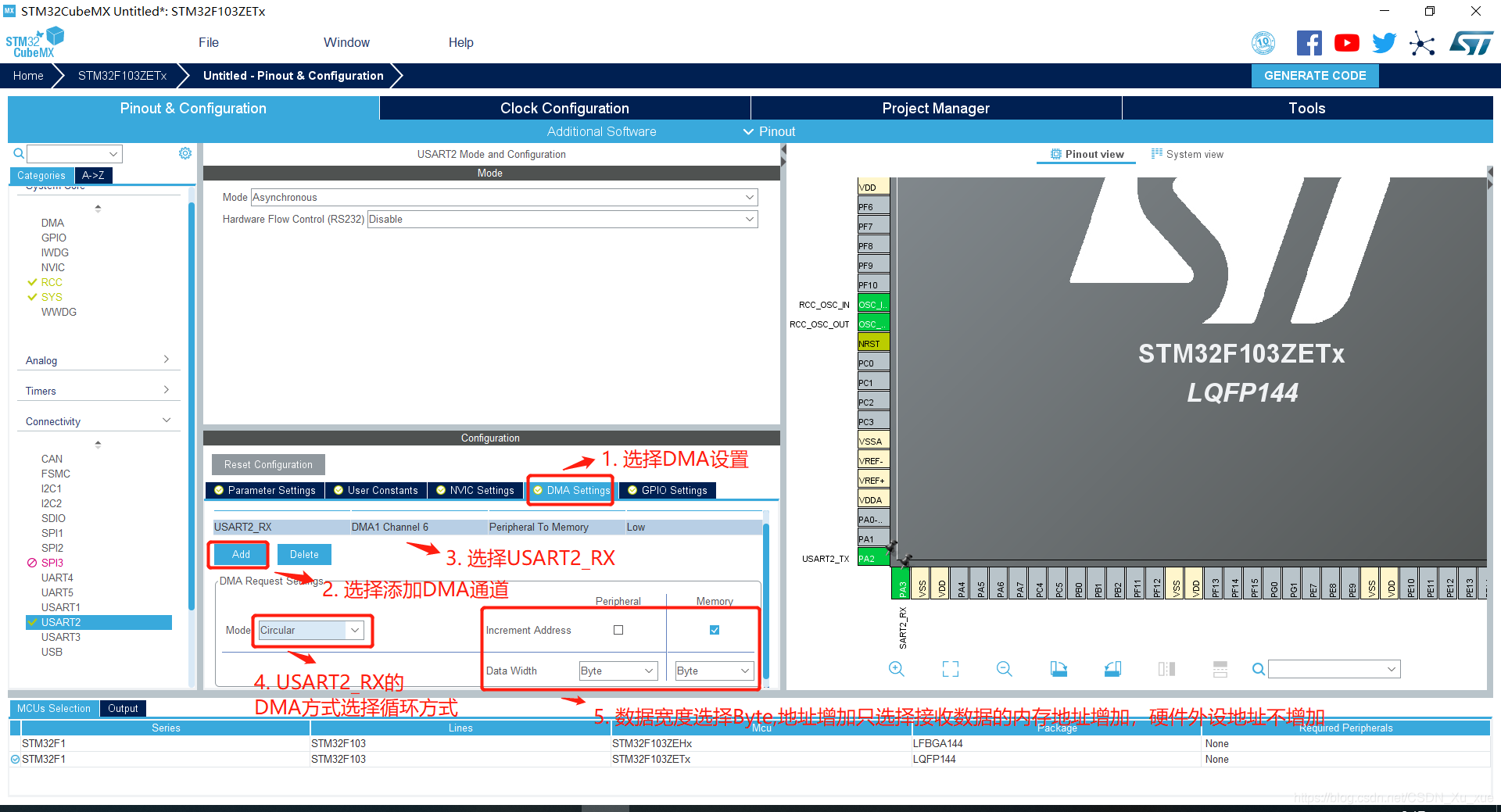Fit chip view to window
Image resolution: width=1501 pixels, height=812 pixels.
pos(951,669)
